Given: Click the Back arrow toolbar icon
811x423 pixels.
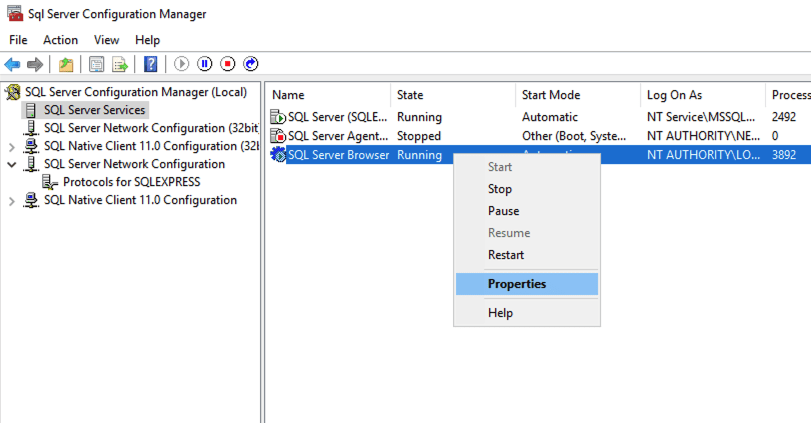Looking at the screenshot, I should point(12,64).
